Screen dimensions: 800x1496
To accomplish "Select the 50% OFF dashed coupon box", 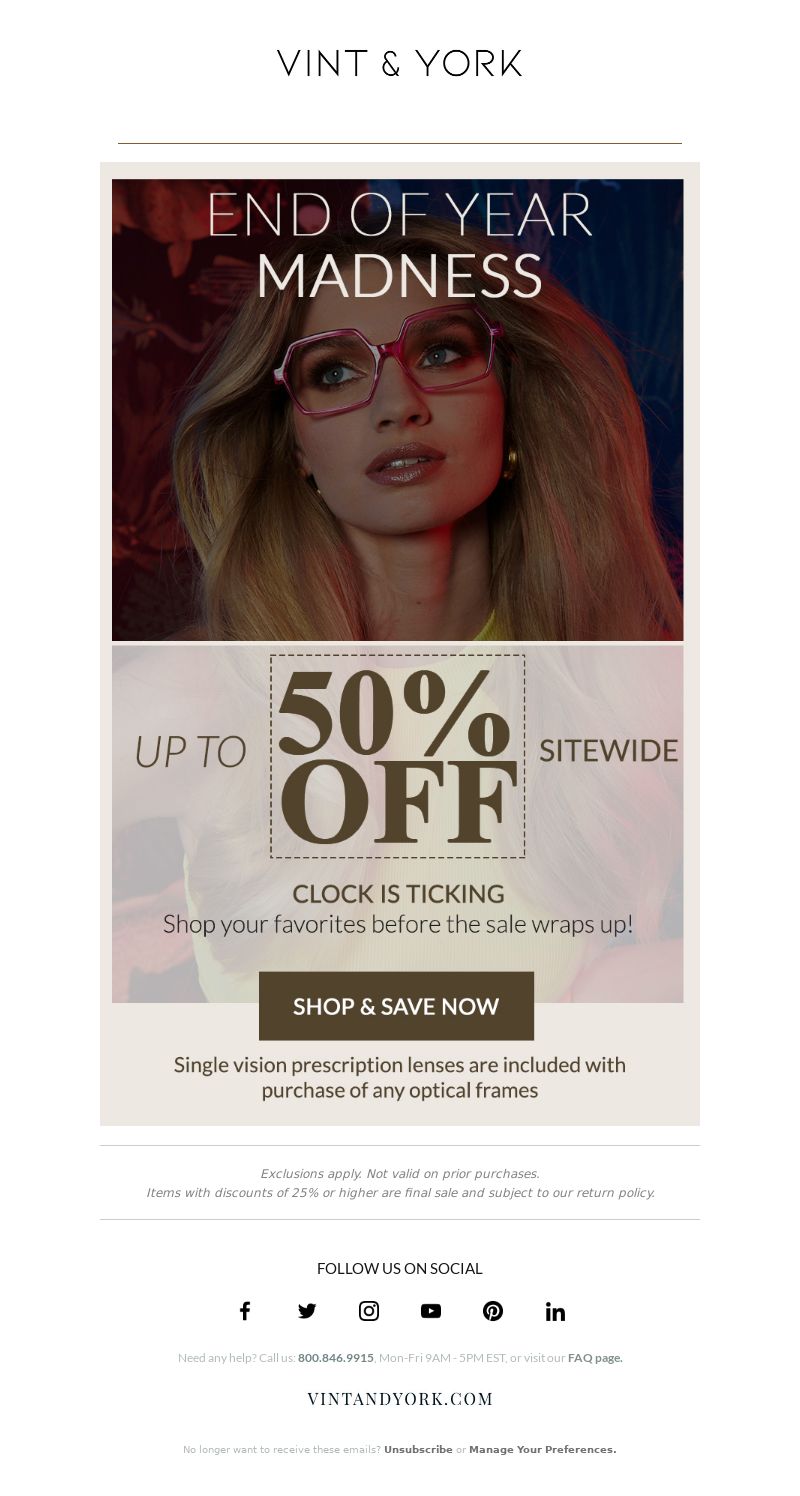I will point(397,756).
